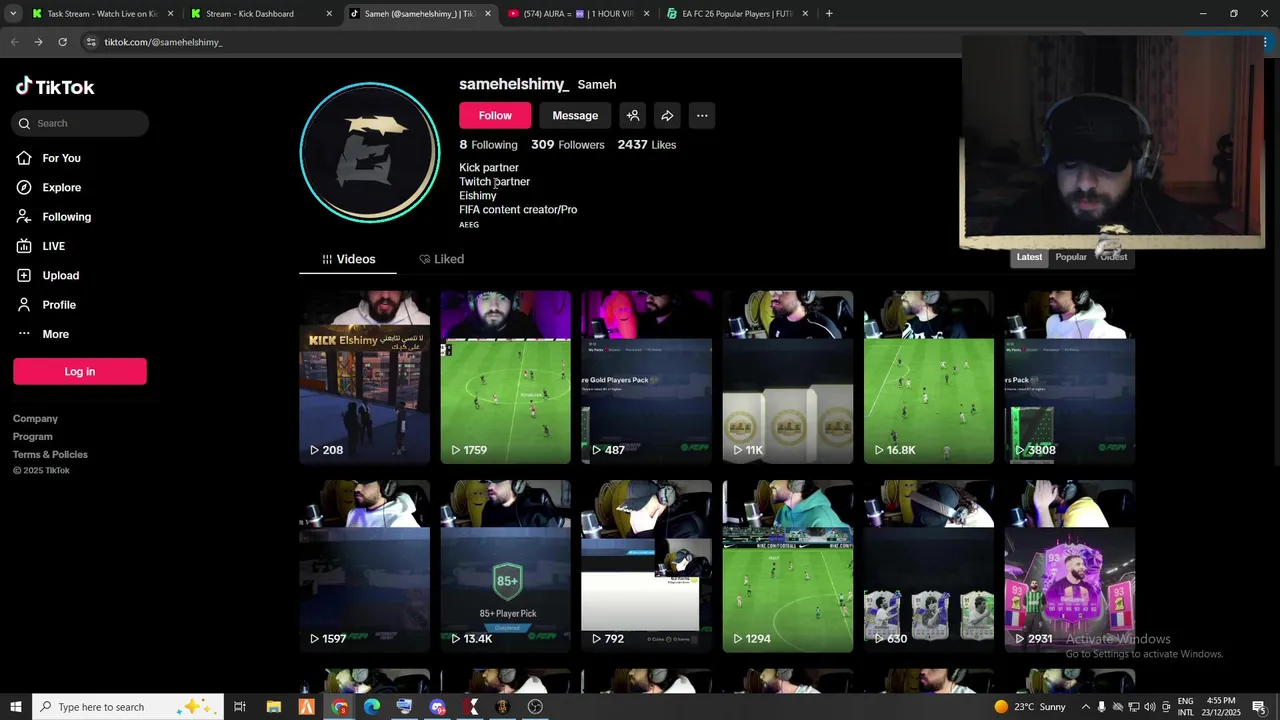Screen dimensions: 1280x720
Task: Open the notification center icon
Action: coord(1259,707)
